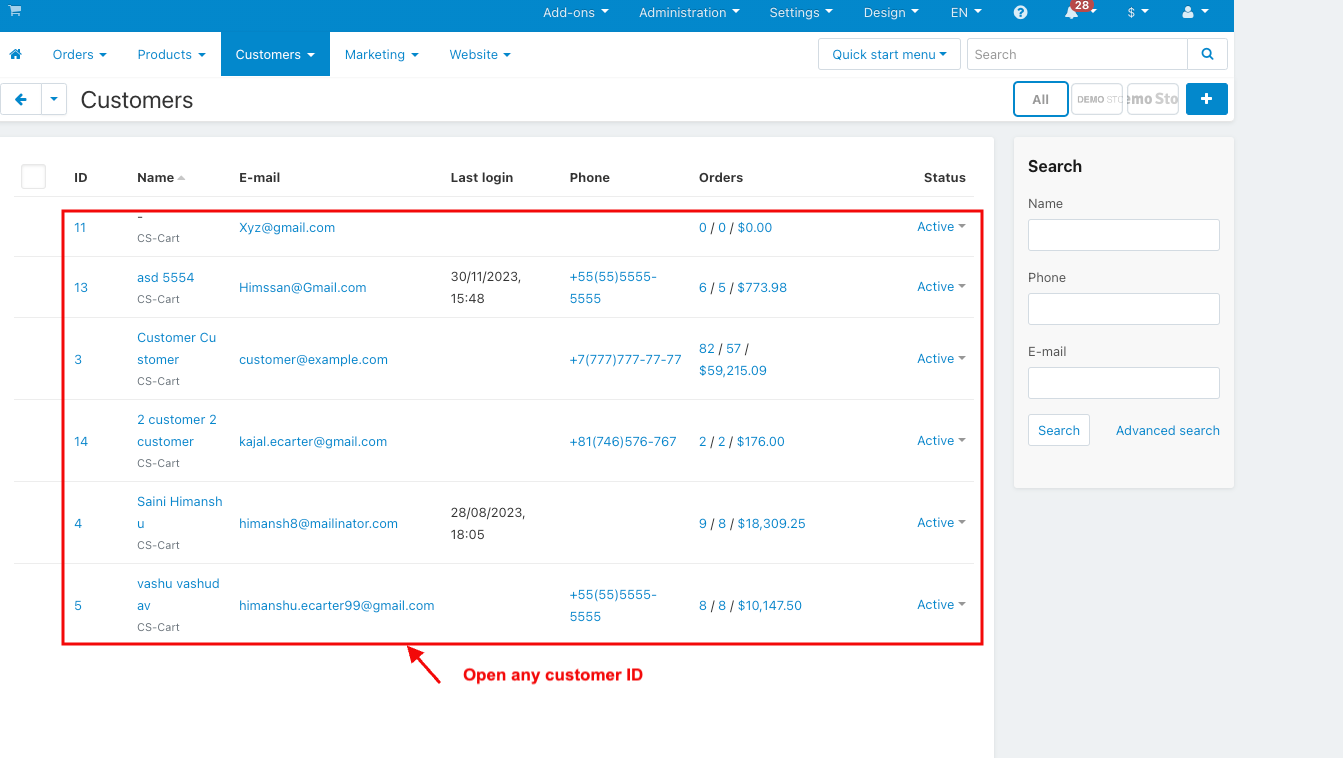Open the currency dollar dropdown
This screenshot has width=1343, height=758.
[1137, 13]
